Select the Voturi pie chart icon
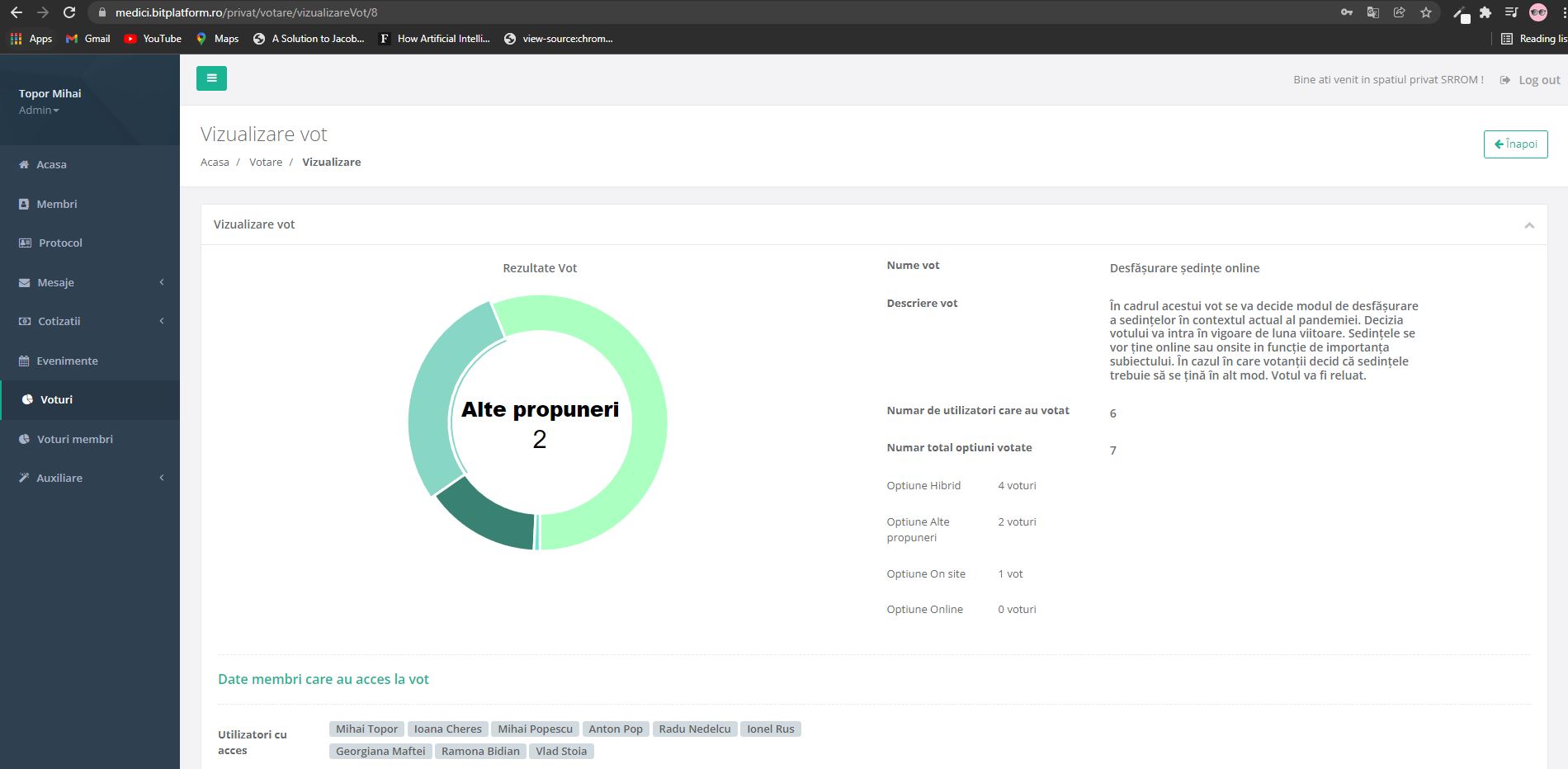Image resolution: width=1568 pixels, height=769 pixels. click(27, 400)
